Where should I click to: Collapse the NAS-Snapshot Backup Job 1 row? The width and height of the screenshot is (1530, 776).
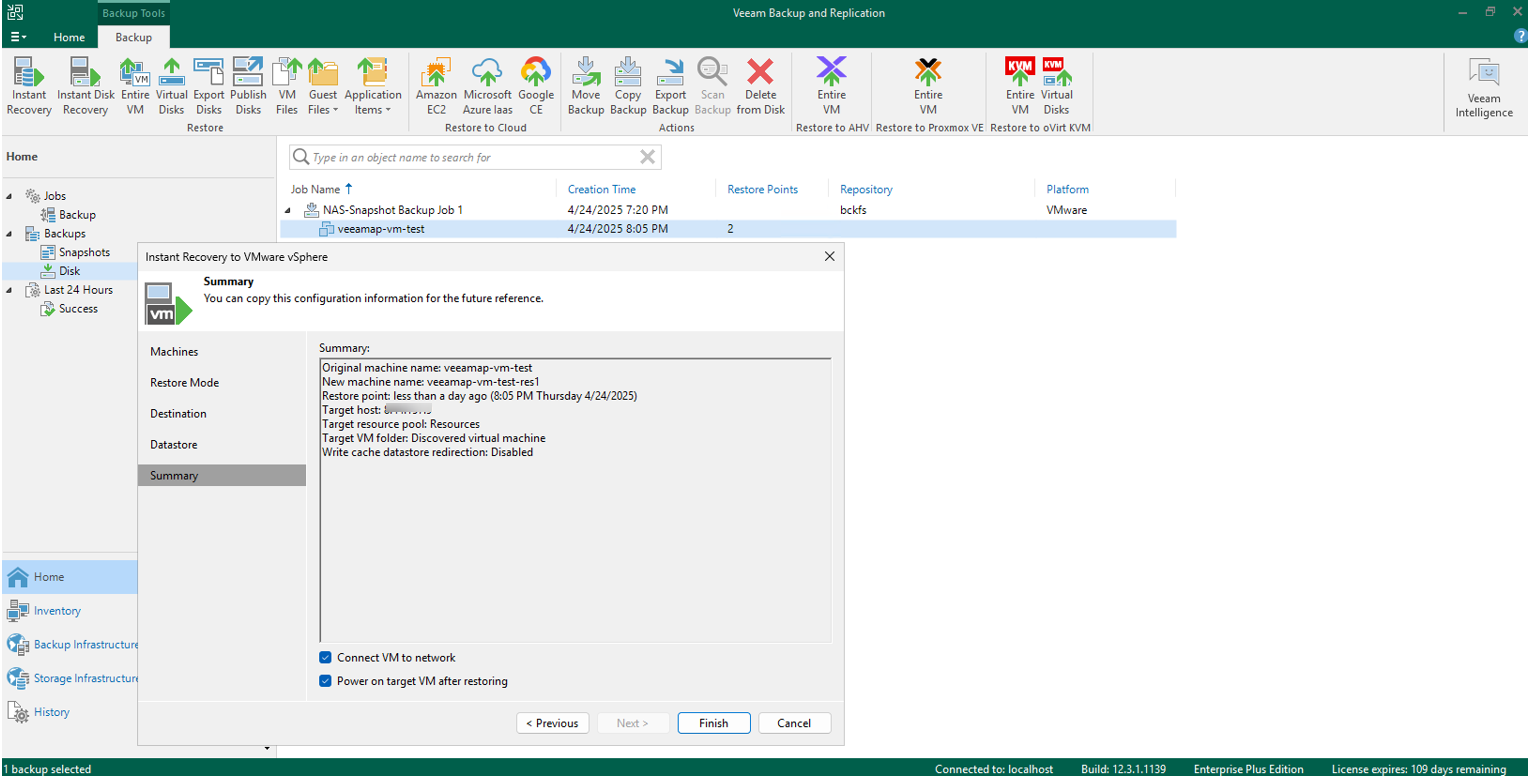point(289,211)
